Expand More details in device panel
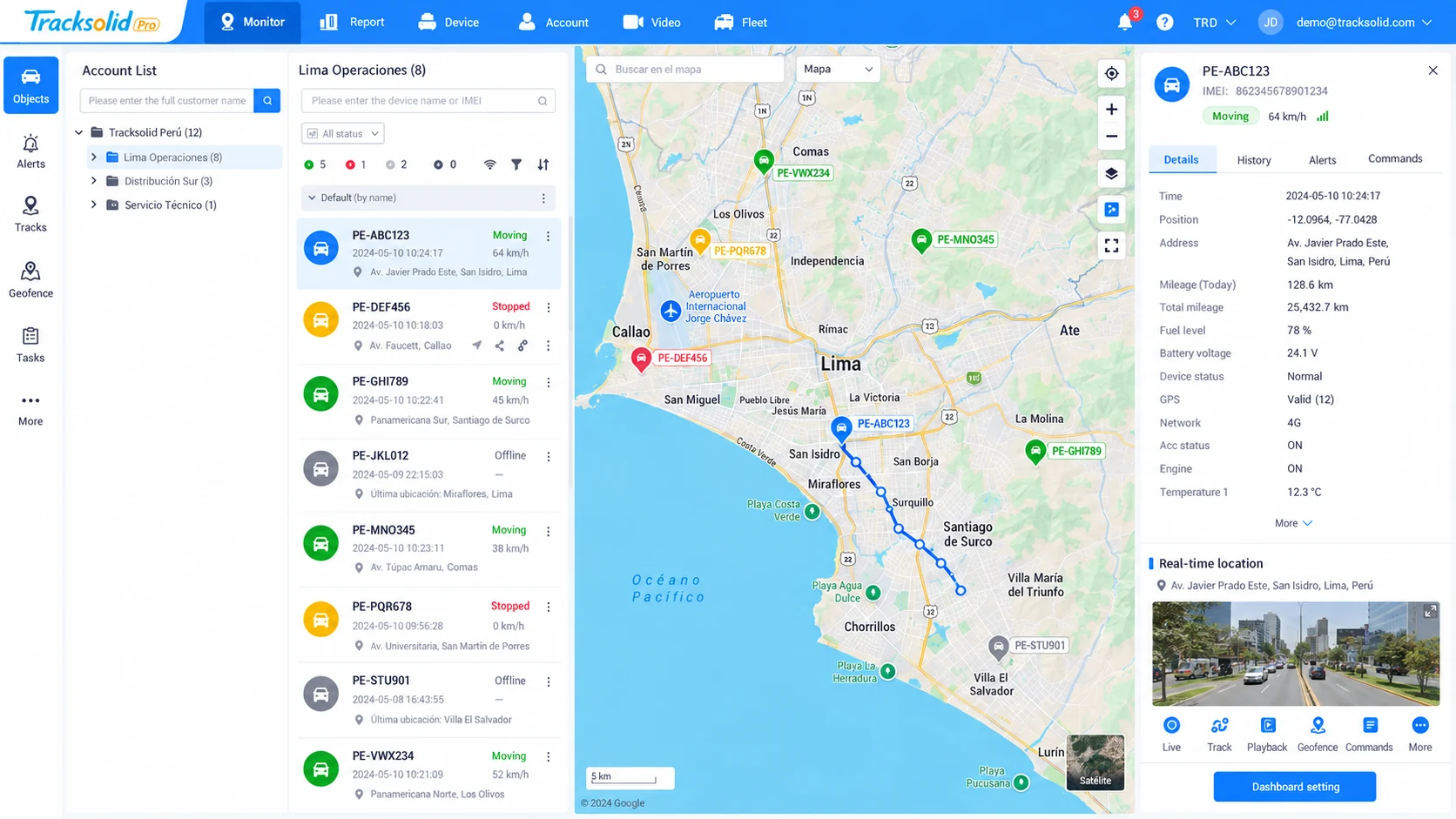 point(1293,524)
